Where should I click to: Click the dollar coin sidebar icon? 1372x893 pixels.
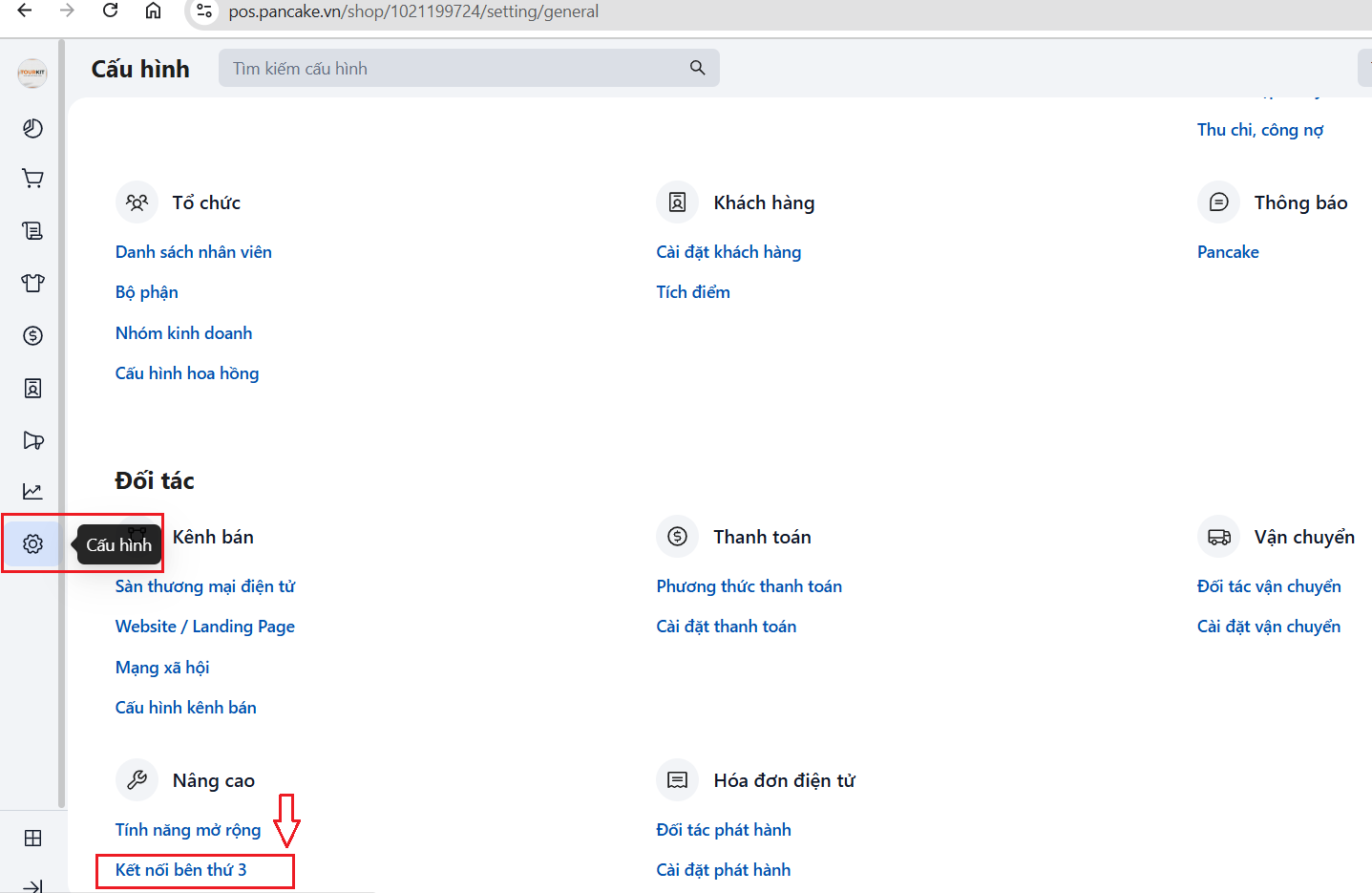click(x=32, y=335)
